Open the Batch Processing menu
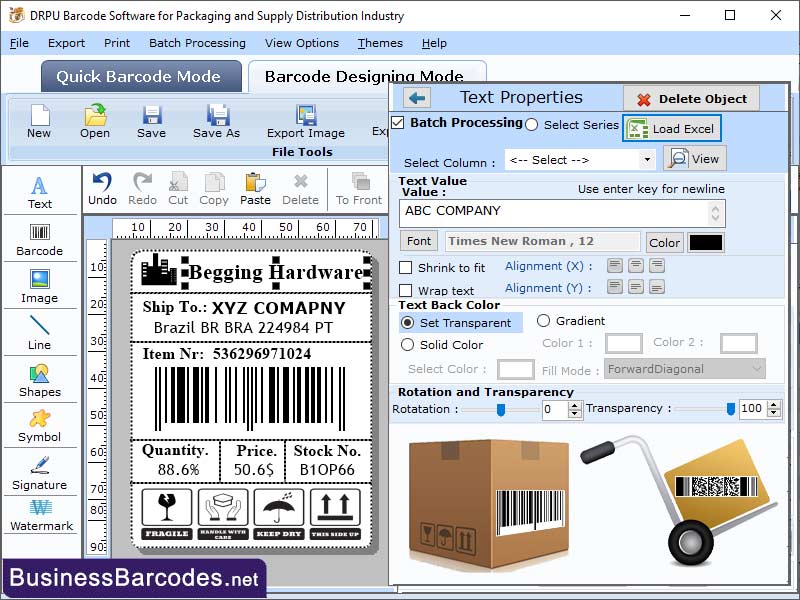Image resolution: width=800 pixels, height=600 pixels. [x=196, y=43]
